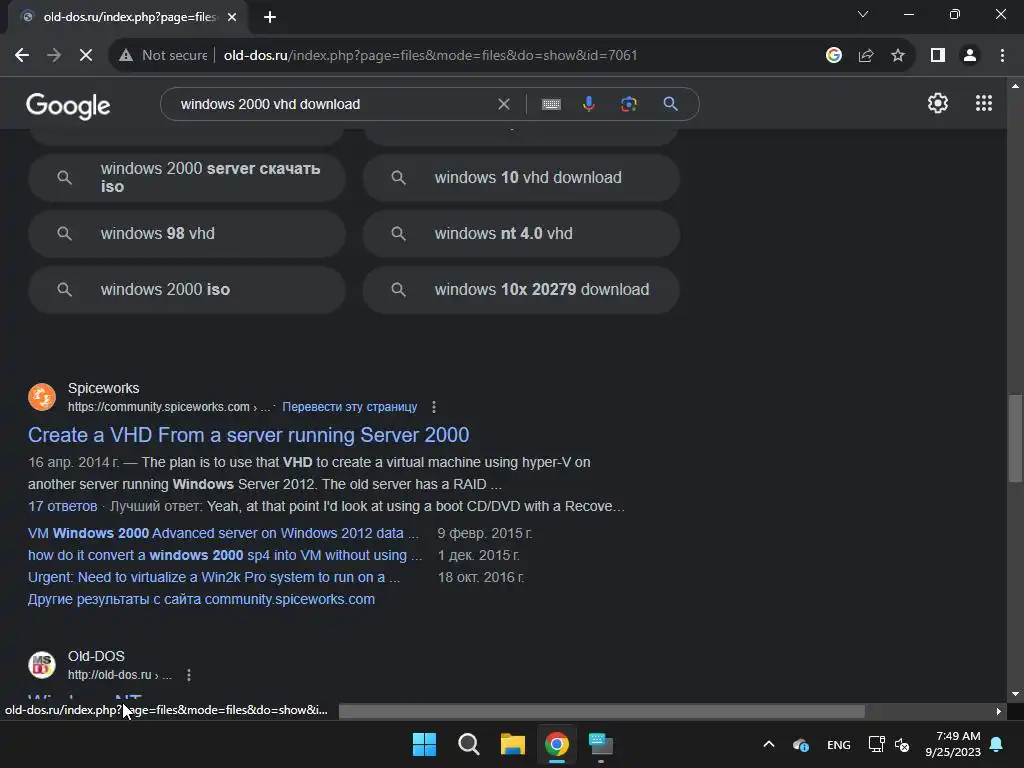Stop loading the page
Viewport: 1024px width, 768px height.
point(86,56)
